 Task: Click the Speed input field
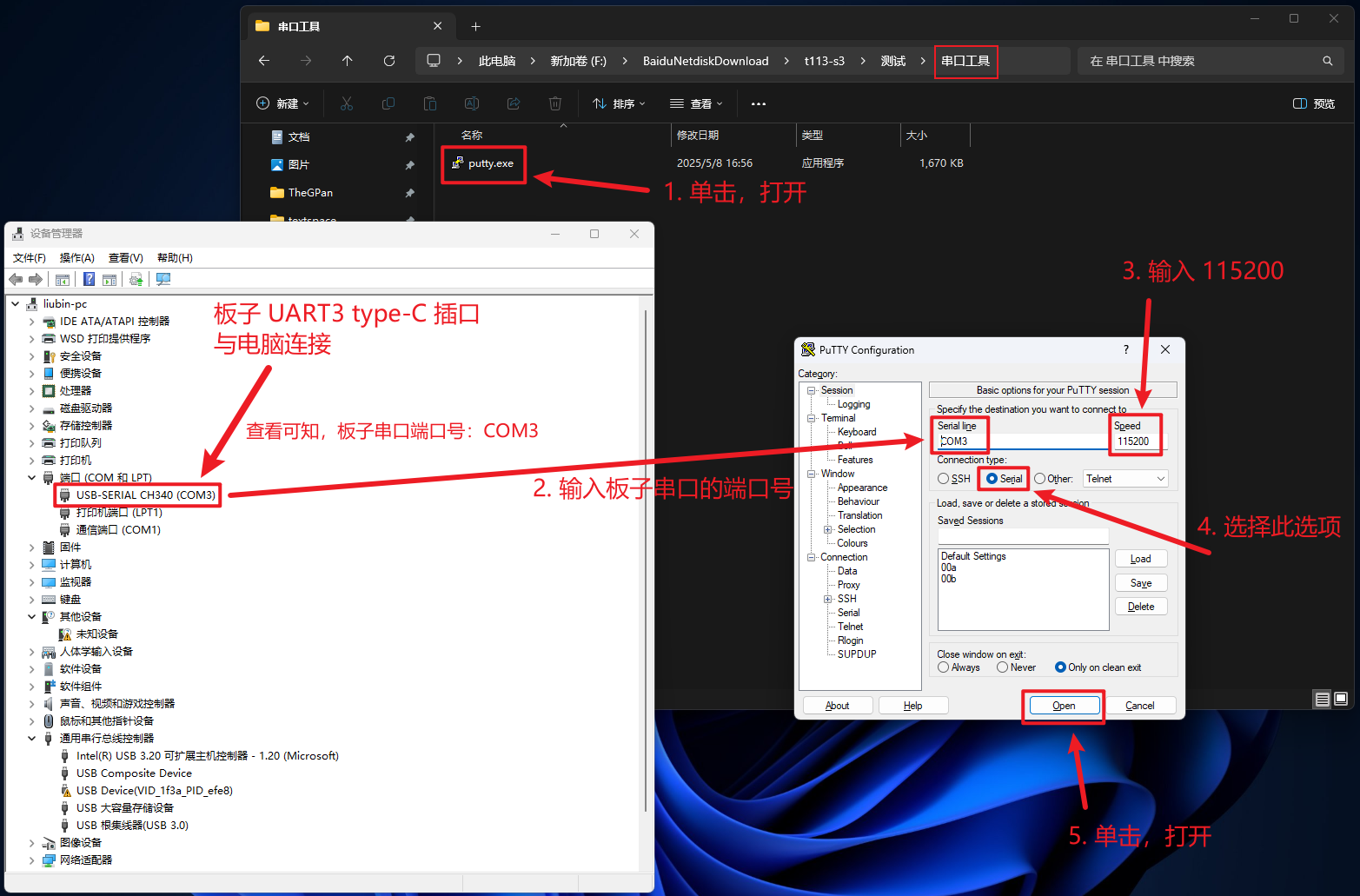pyautogui.click(x=1140, y=441)
